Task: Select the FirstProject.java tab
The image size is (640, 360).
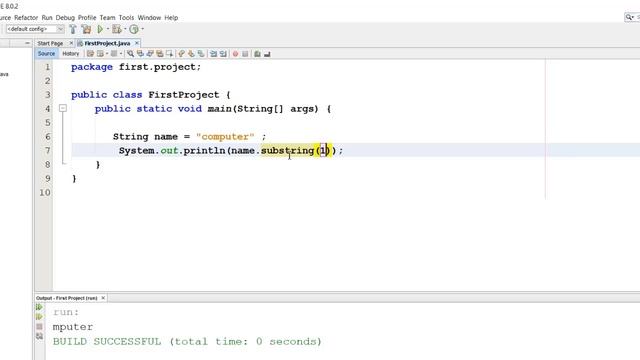Action: (x=107, y=43)
